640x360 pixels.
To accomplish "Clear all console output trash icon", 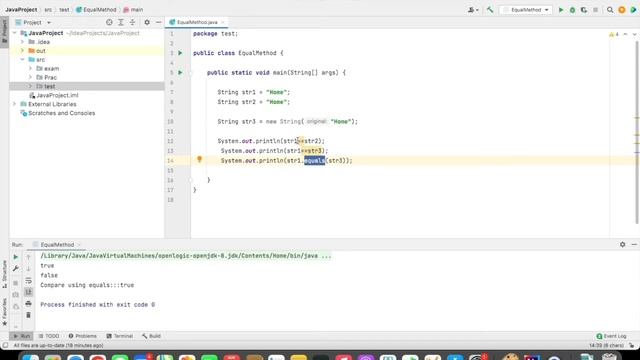I will point(28,315).
